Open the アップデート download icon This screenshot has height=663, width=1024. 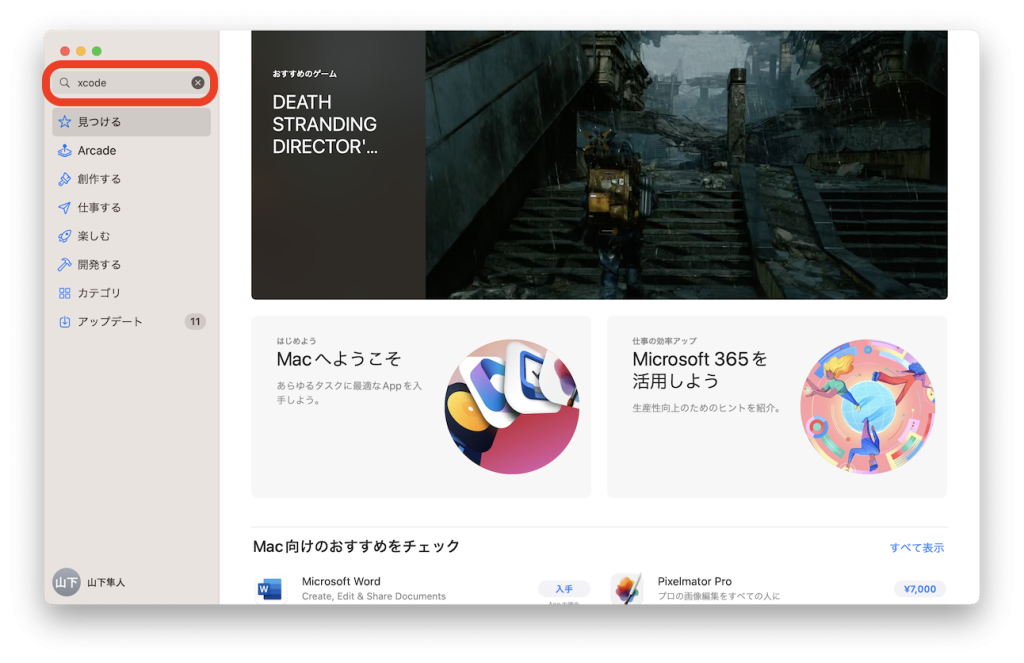click(x=65, y=322)
